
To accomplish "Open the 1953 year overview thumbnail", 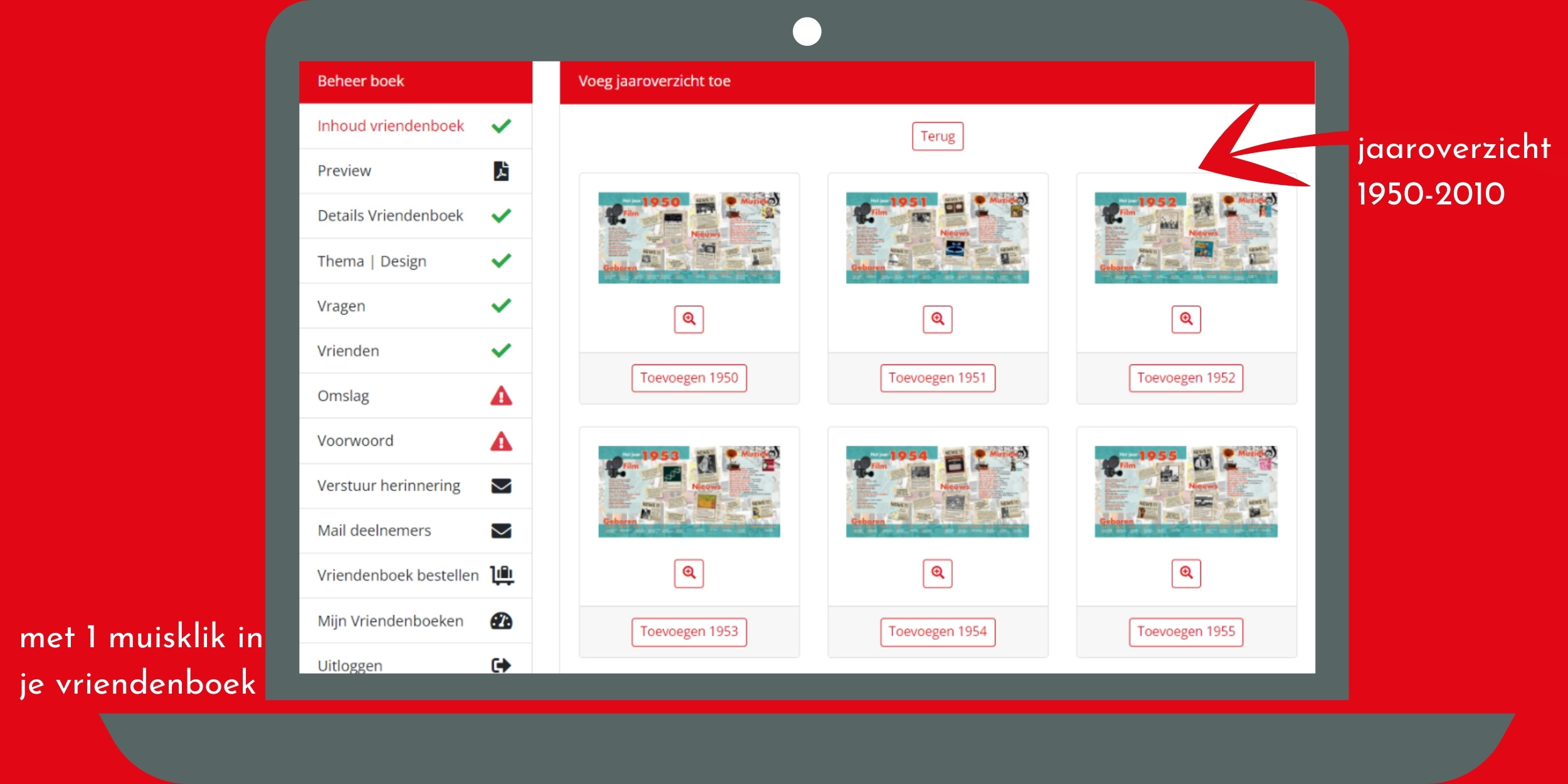I will [x=689, y=491].
